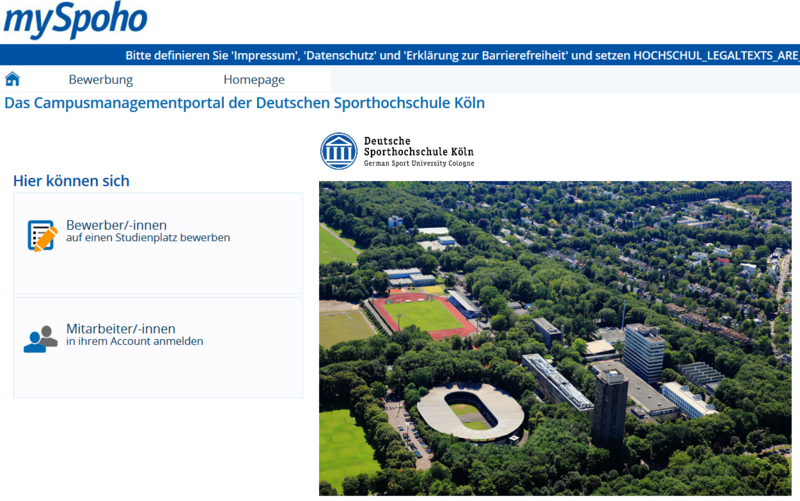Image resolution: width=800 pixels, height=501 pixels.
Task: Click the application form pencil icon
Action: (42, 235)
